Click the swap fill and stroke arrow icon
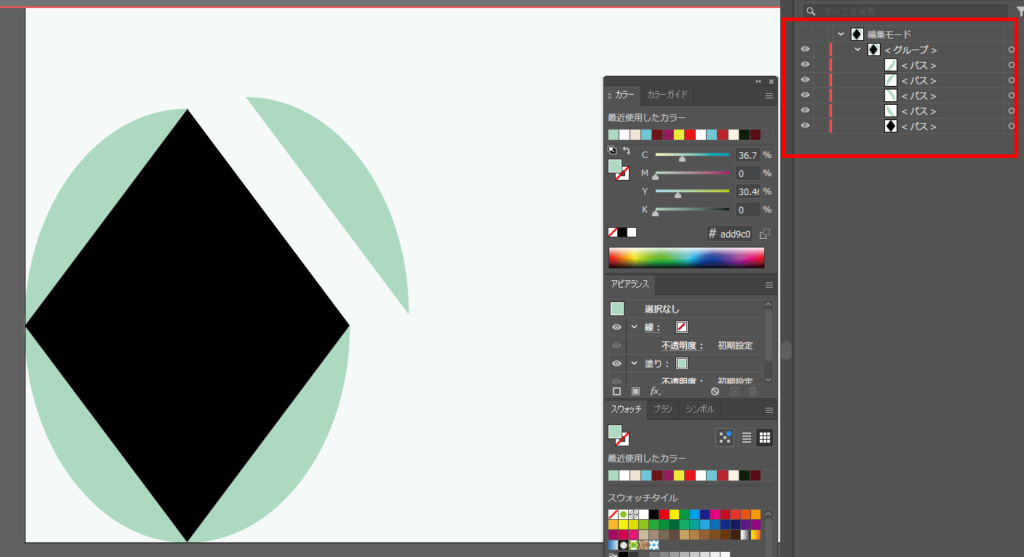 point(626,150)
